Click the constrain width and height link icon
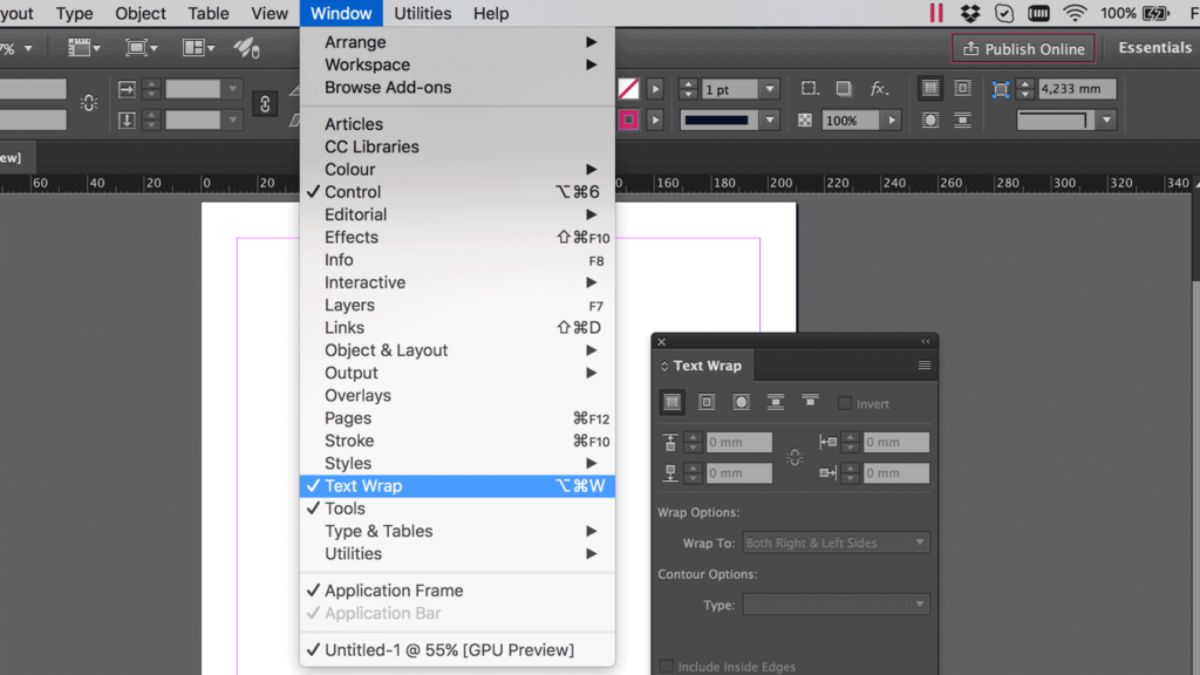The width and height of the screenshot is (1200, 675). [89, 103]
